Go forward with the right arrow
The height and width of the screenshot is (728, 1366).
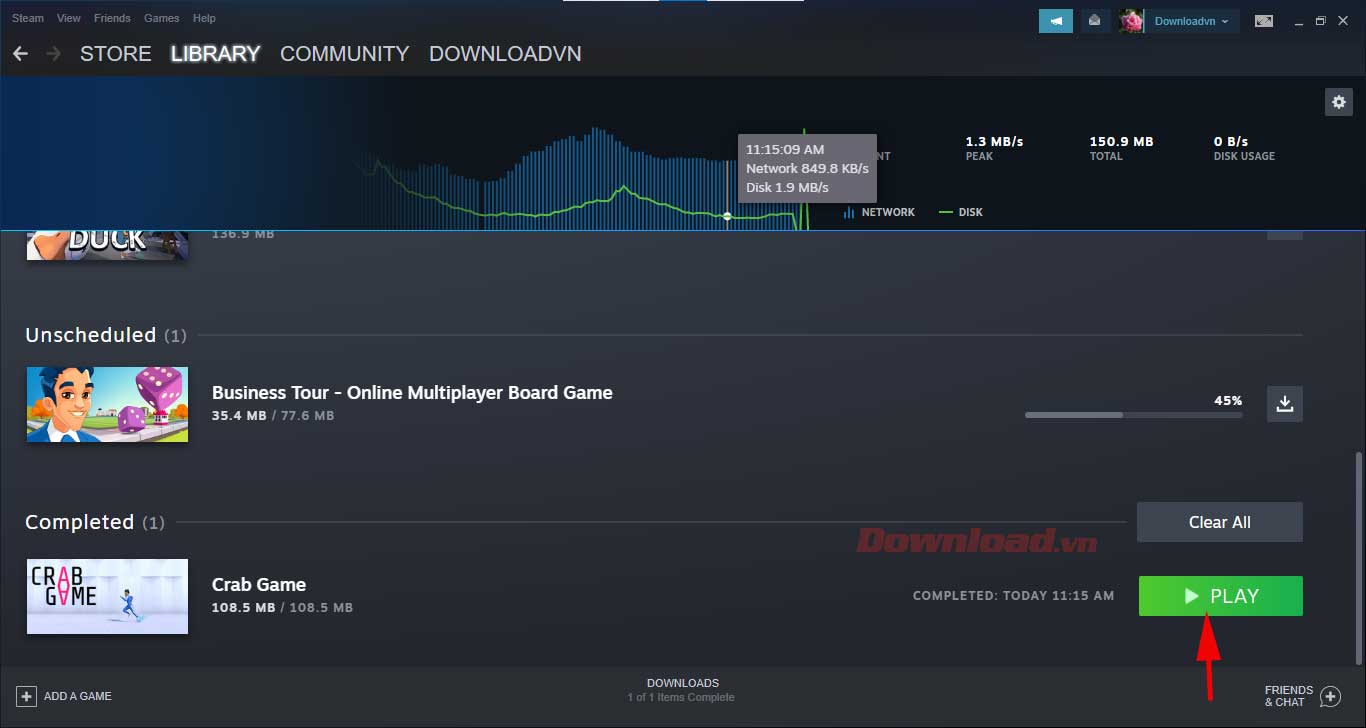tap(54, 53)
